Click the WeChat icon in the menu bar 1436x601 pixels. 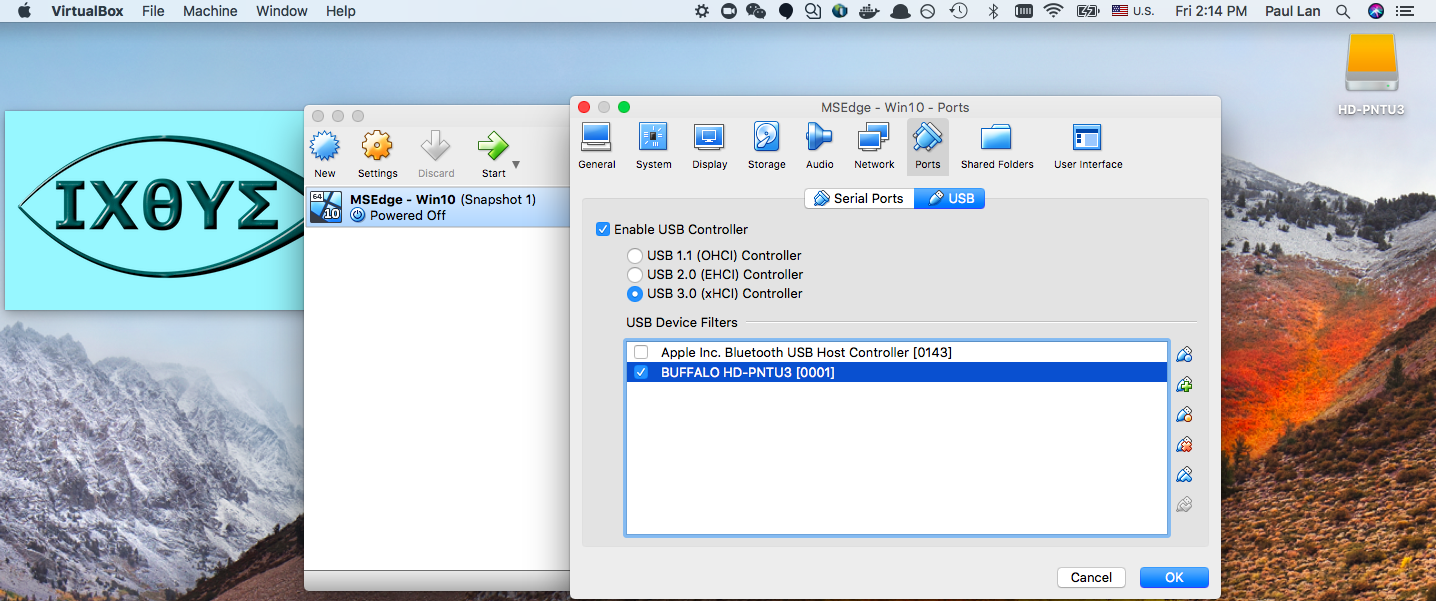pyautogui.click(x=756, y=11)
